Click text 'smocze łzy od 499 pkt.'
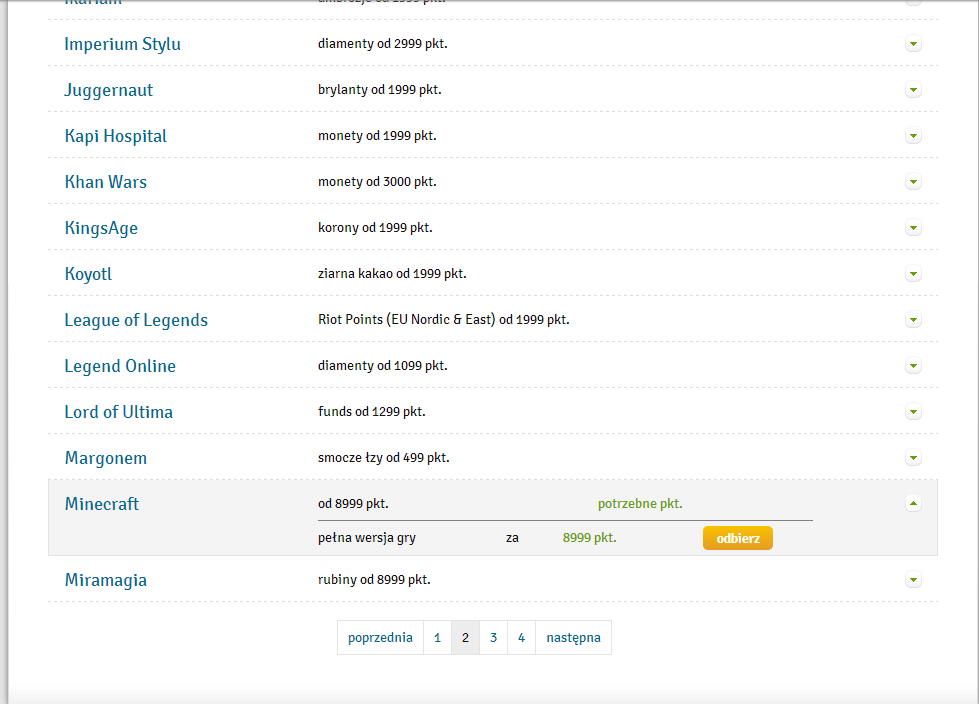Viewport: 979px width, 704px height. tap(383, 457)
